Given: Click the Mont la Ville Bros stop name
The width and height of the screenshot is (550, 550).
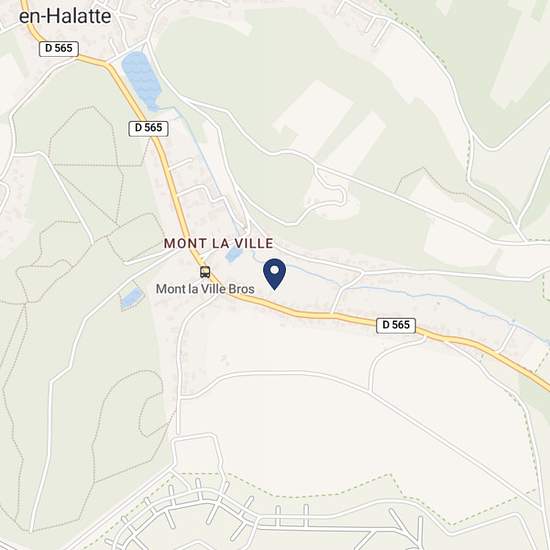Looking at the screenshot, I should pos(205,289).
